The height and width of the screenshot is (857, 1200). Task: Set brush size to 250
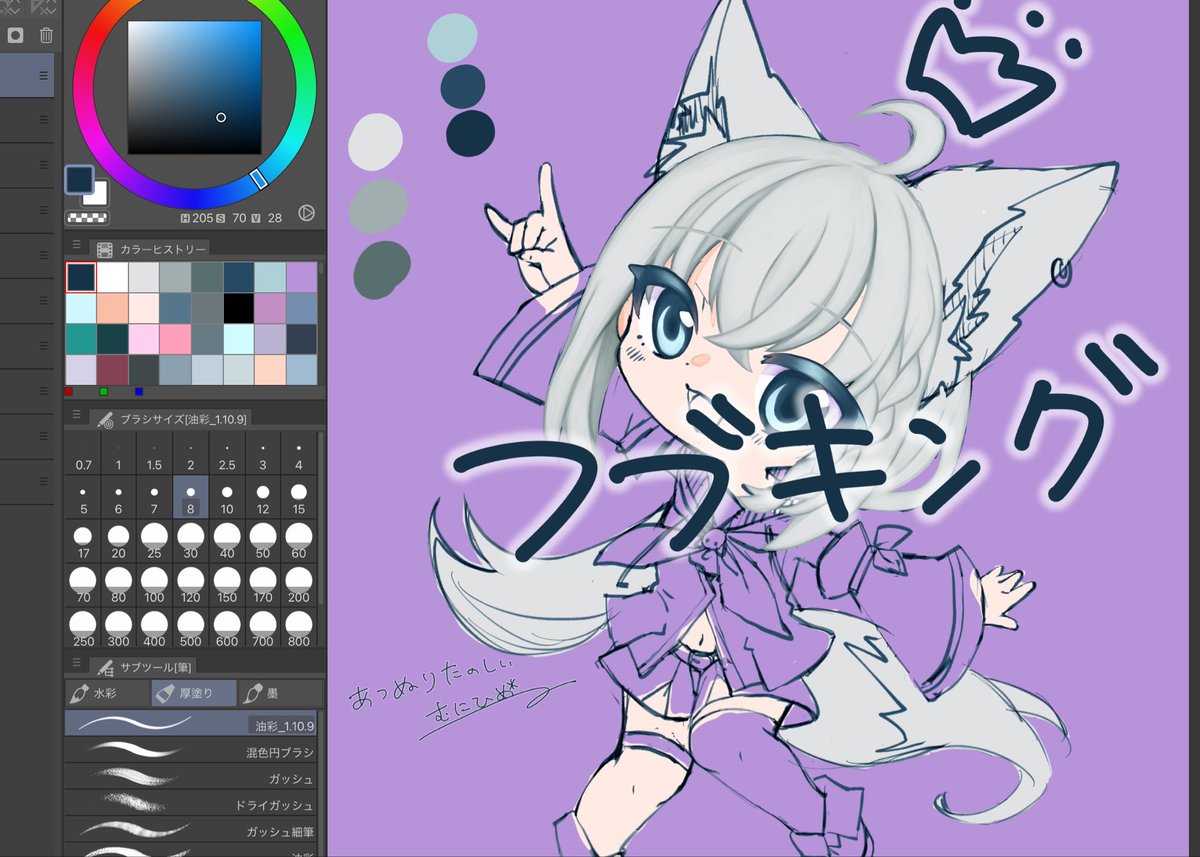coord(83,630)
